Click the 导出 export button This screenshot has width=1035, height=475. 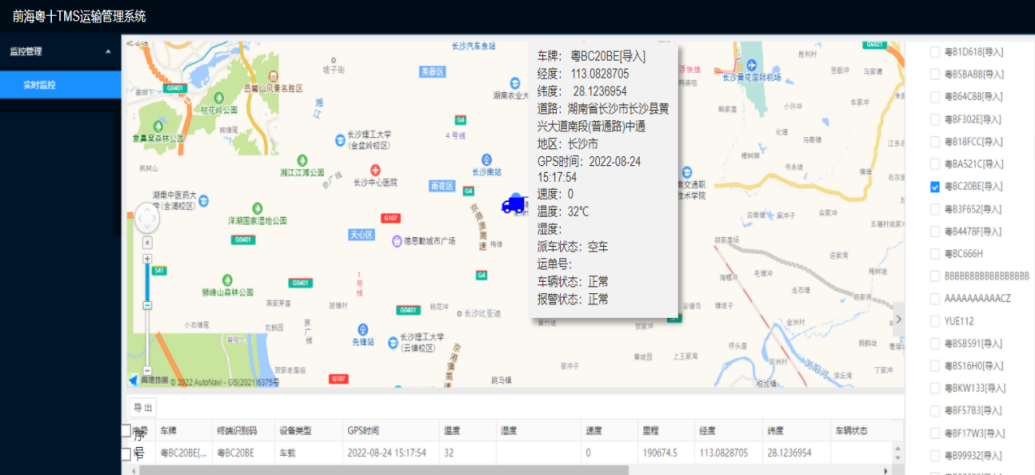pyautogui.click(x=142, y=408)
